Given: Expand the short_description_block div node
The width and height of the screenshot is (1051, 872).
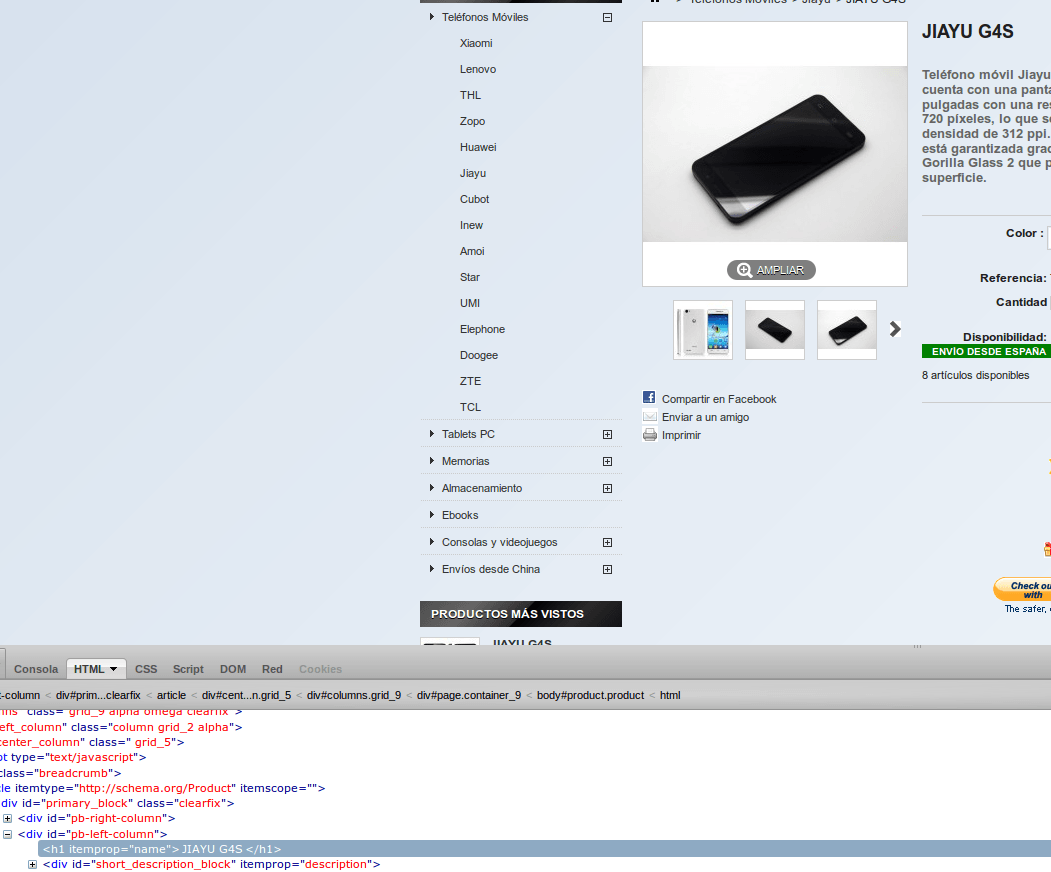Looking at the screenshot, I should [x=32, y=865].
